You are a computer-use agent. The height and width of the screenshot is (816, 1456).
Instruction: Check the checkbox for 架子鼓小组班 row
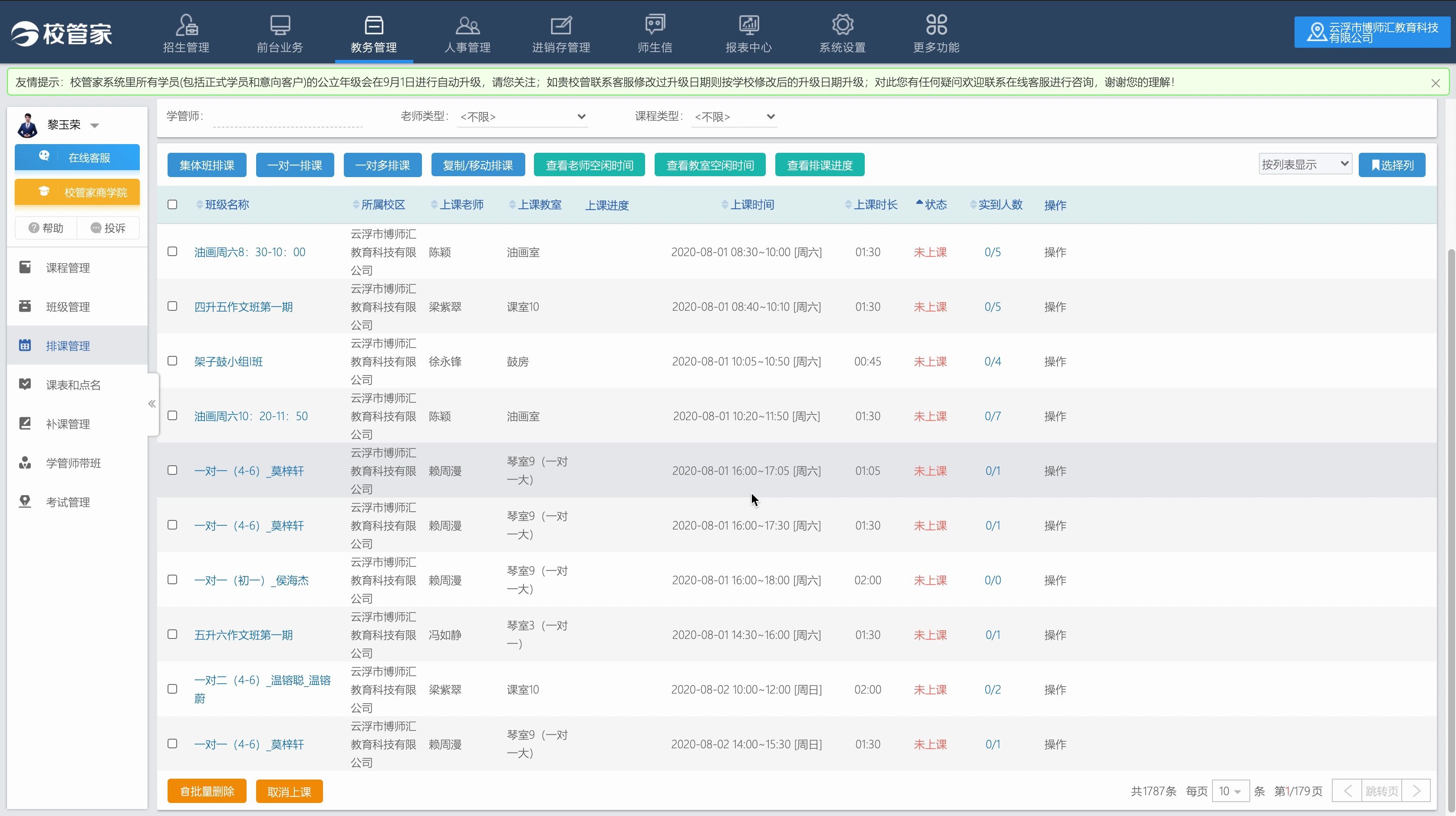(x=172, y=362)
